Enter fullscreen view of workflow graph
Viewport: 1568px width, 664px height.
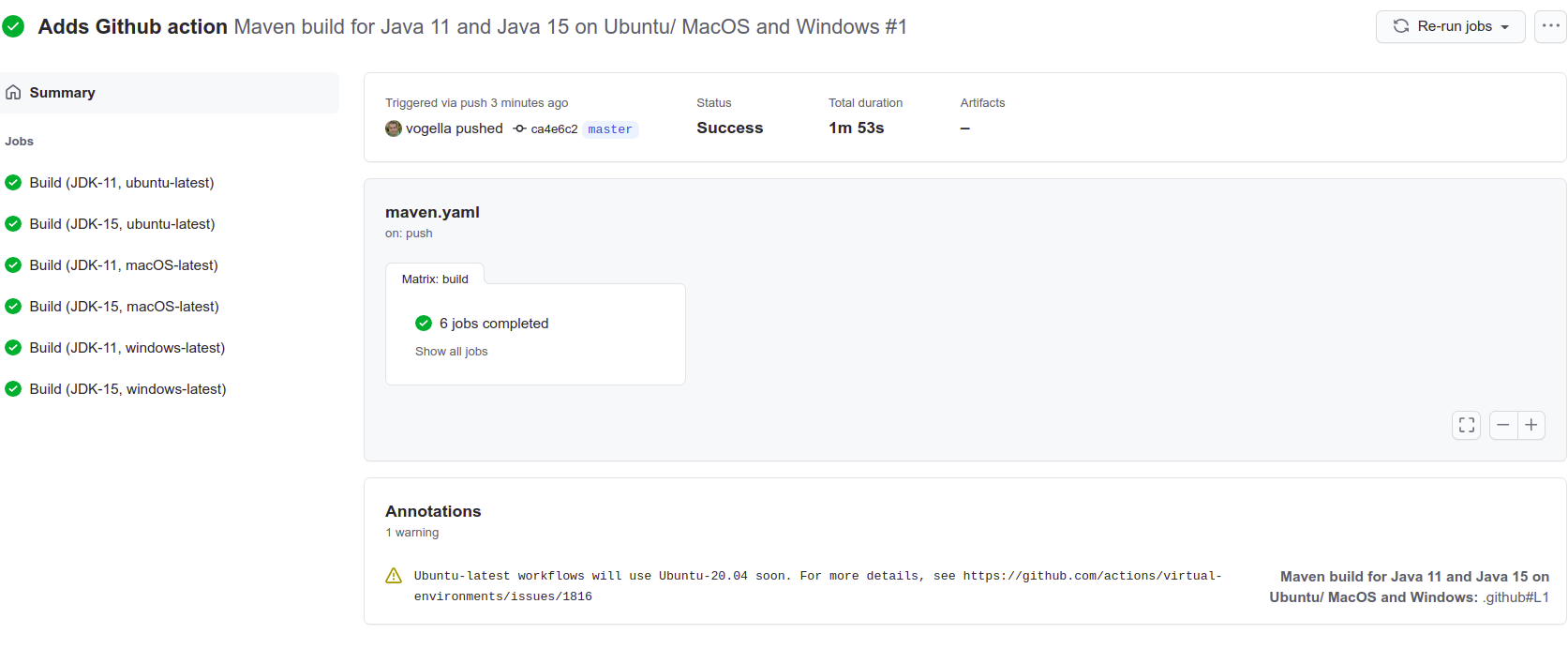tap(1467, 425)
